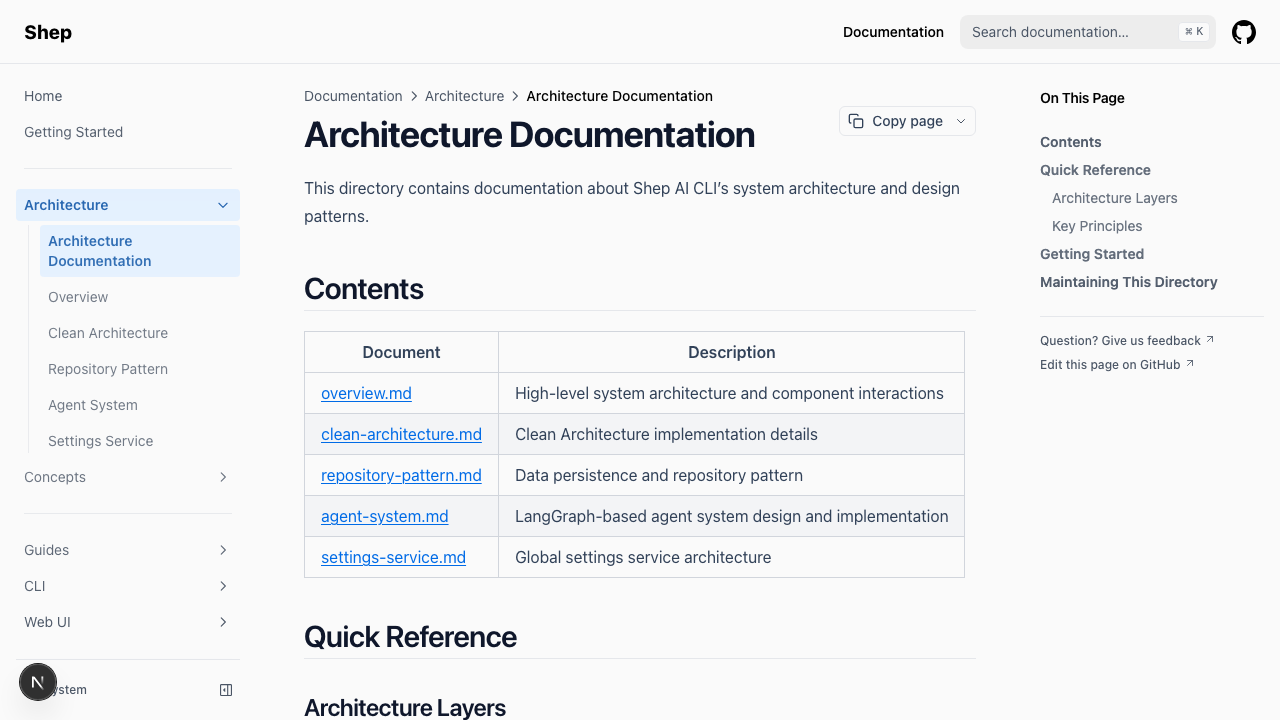Click the external arrow beside Edit on GitHub

click(1190, 364)
